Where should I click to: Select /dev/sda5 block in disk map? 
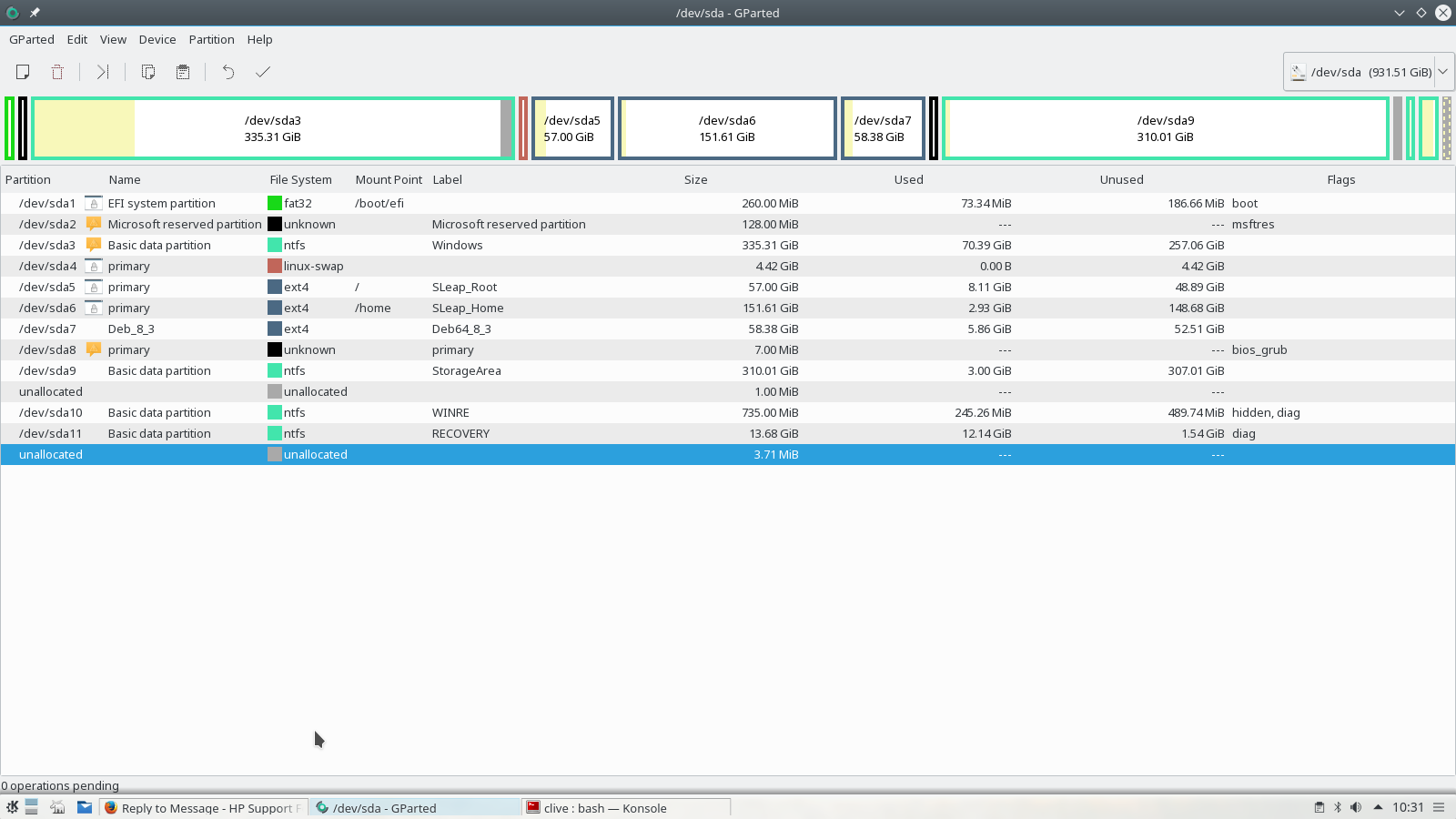point(572,128)
